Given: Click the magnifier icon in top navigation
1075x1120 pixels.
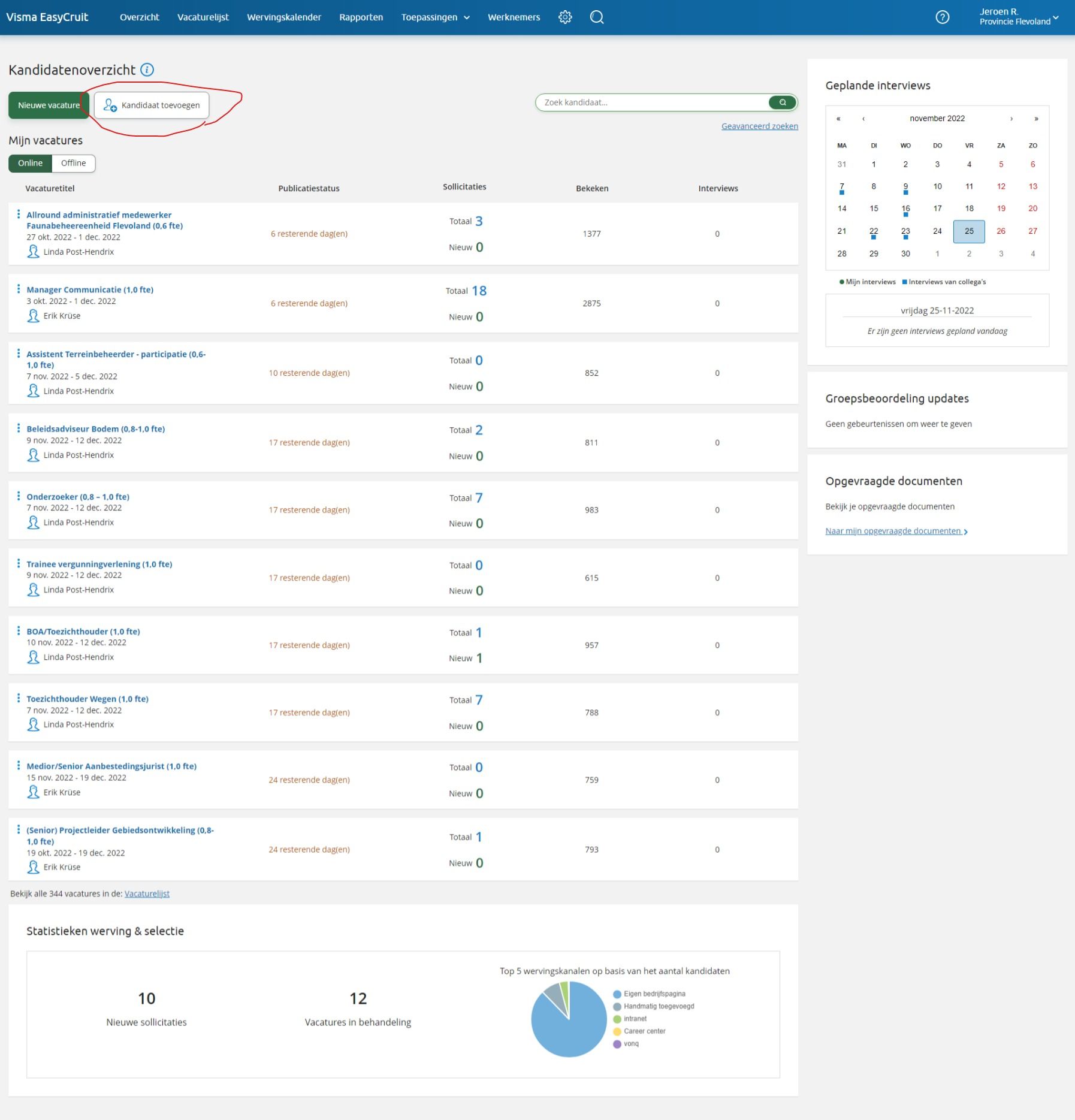Looking at the screenshot, I should [596, 17].
